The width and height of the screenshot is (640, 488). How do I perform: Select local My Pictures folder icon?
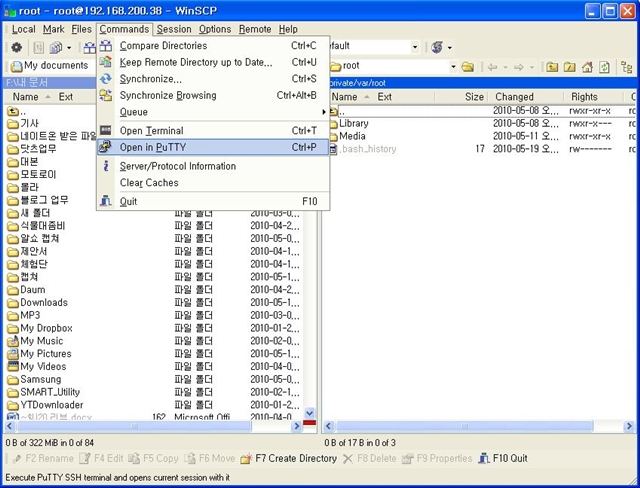(x=13, y=354)
